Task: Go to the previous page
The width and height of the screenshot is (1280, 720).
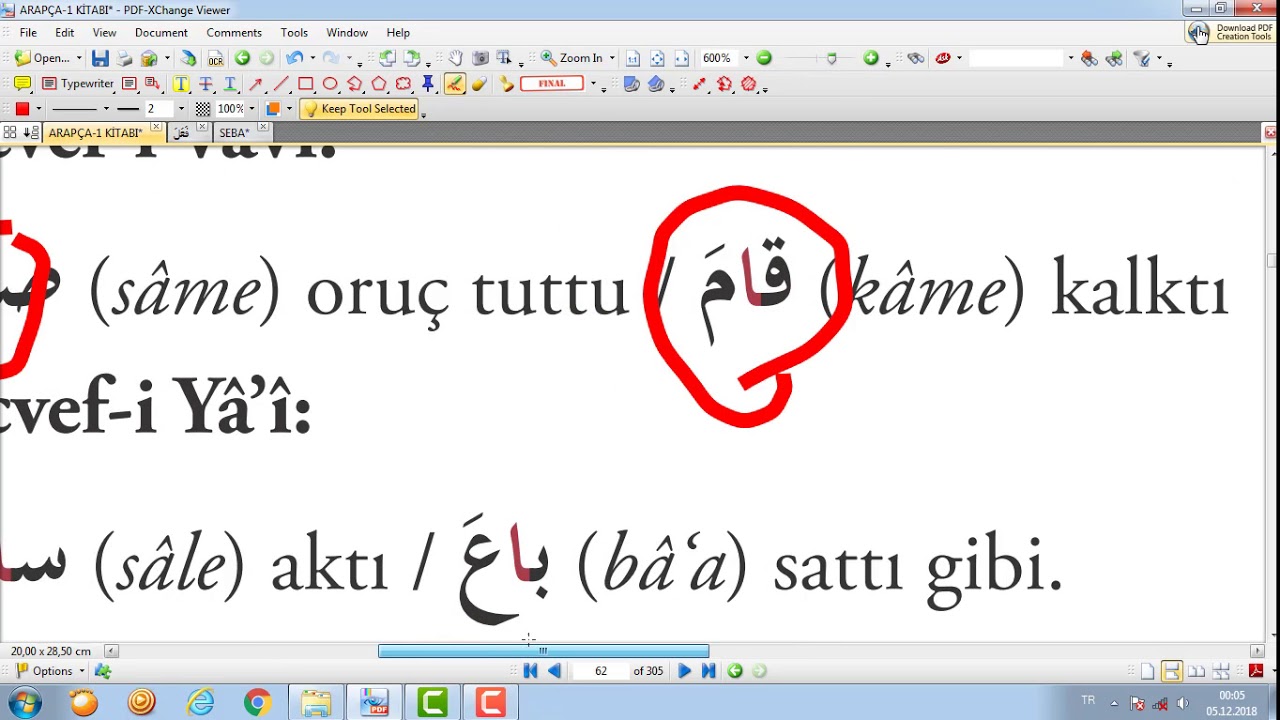Action: coord(554,671)
